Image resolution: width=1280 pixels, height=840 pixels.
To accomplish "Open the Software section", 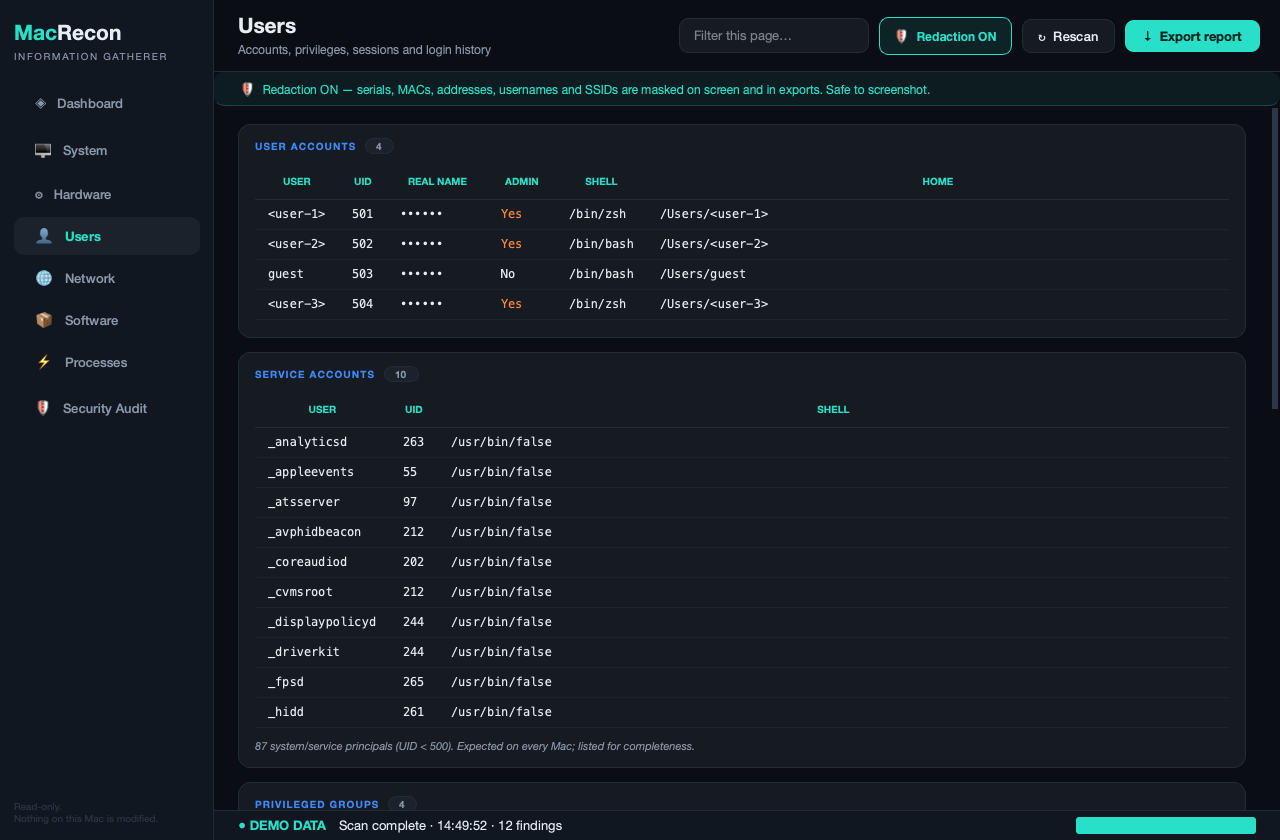I will pos(107,320).
